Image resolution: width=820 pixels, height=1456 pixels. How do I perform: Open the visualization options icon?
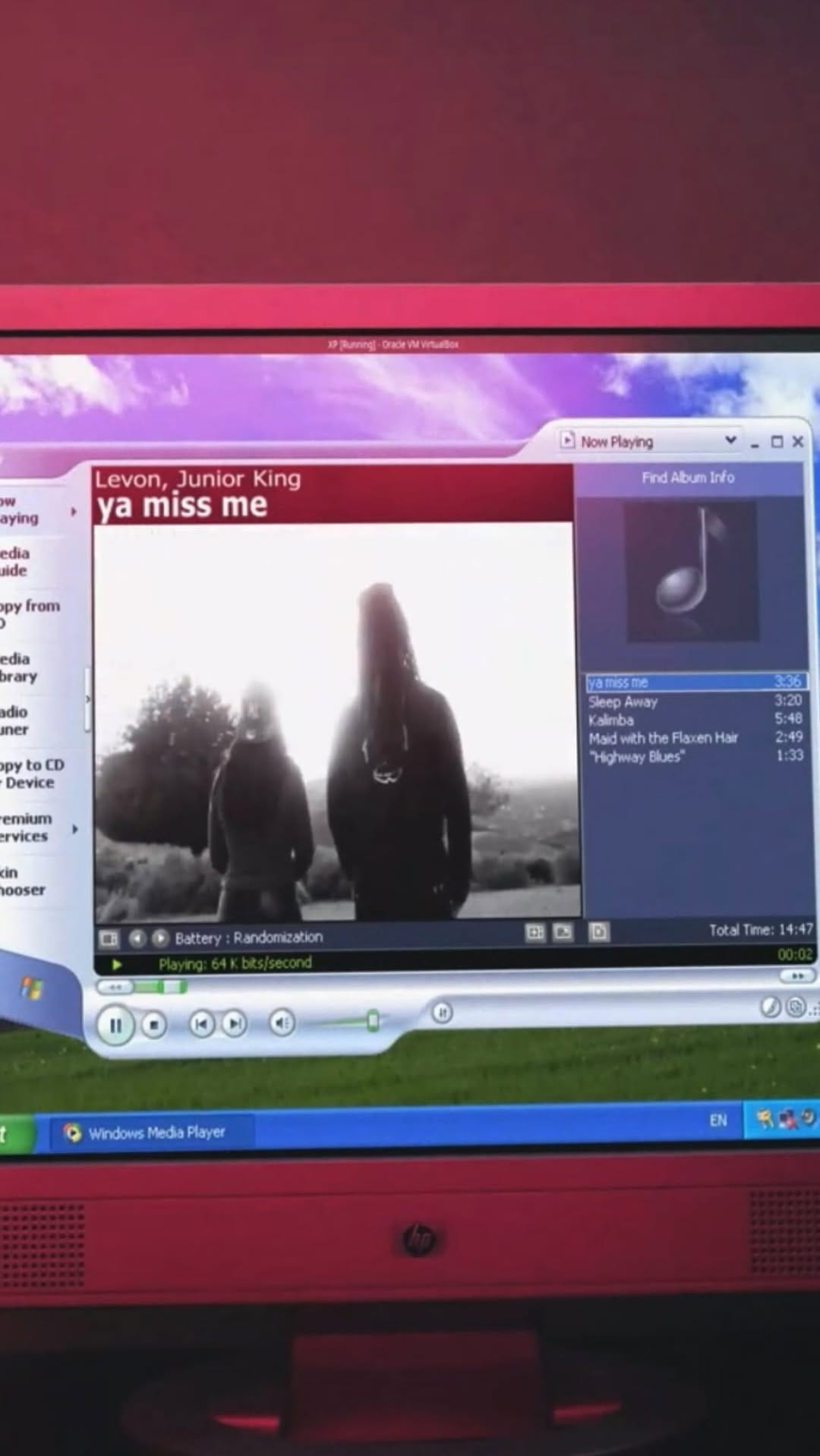pyautogui.click(x=109, y=939)
